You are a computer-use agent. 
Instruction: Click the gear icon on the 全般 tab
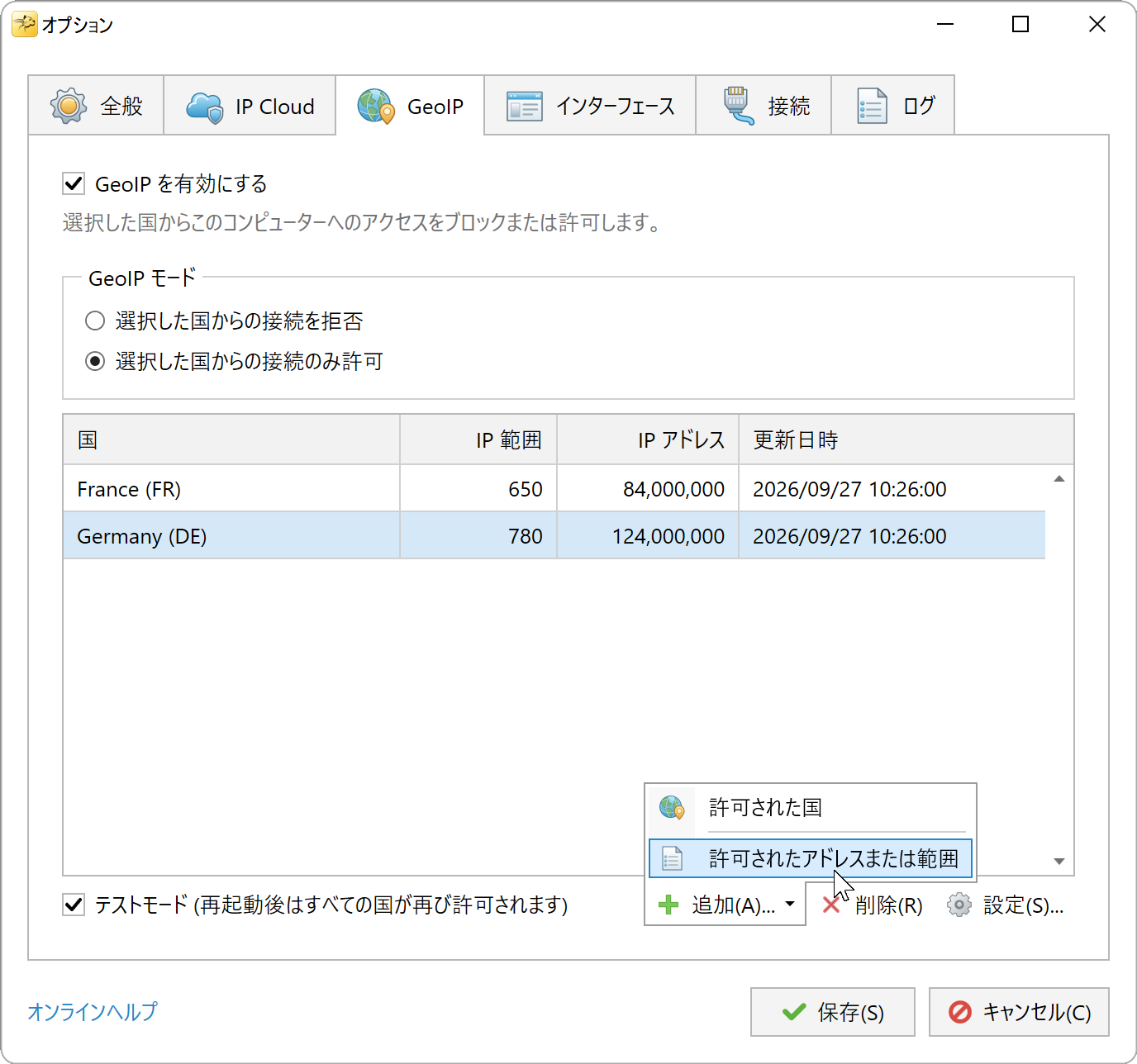click(x=69, y=106)
